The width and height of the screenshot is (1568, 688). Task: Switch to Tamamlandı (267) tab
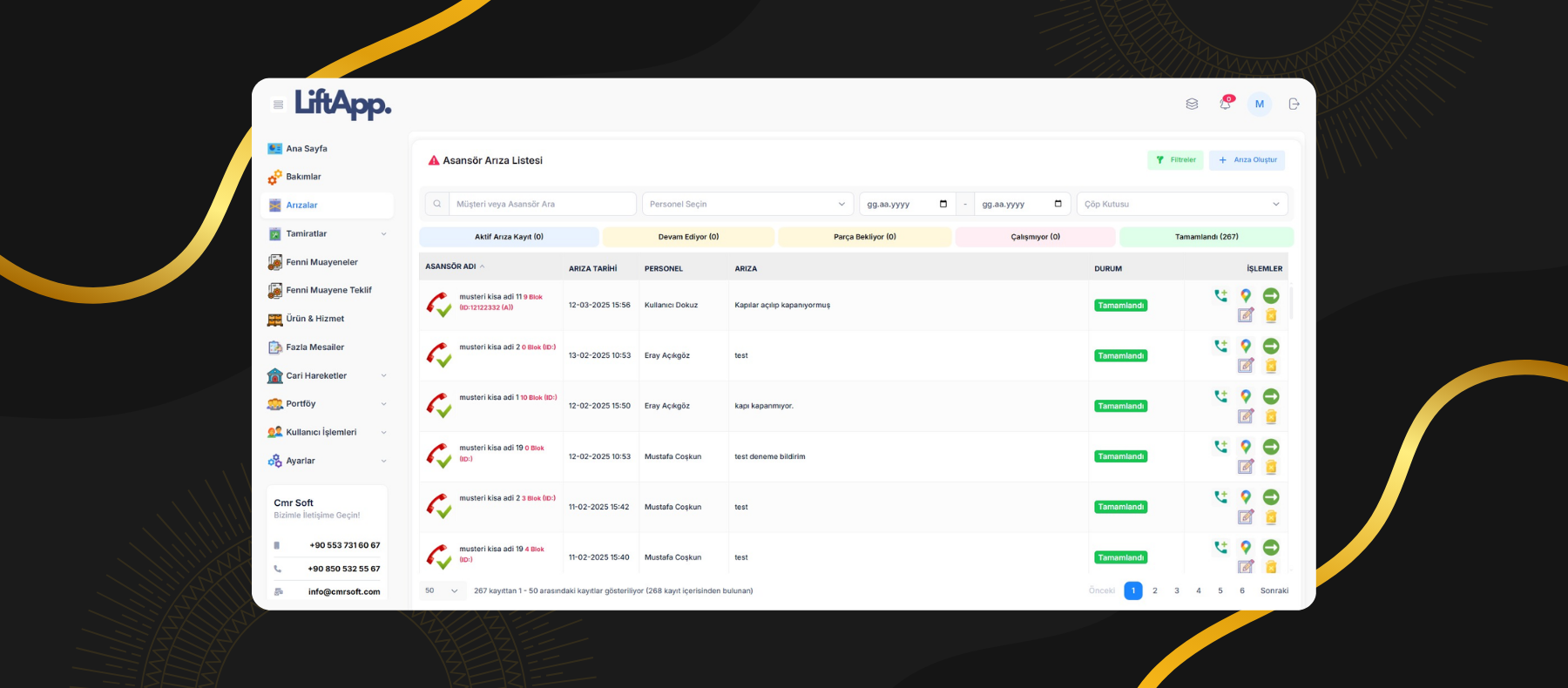click(1206, 237)
